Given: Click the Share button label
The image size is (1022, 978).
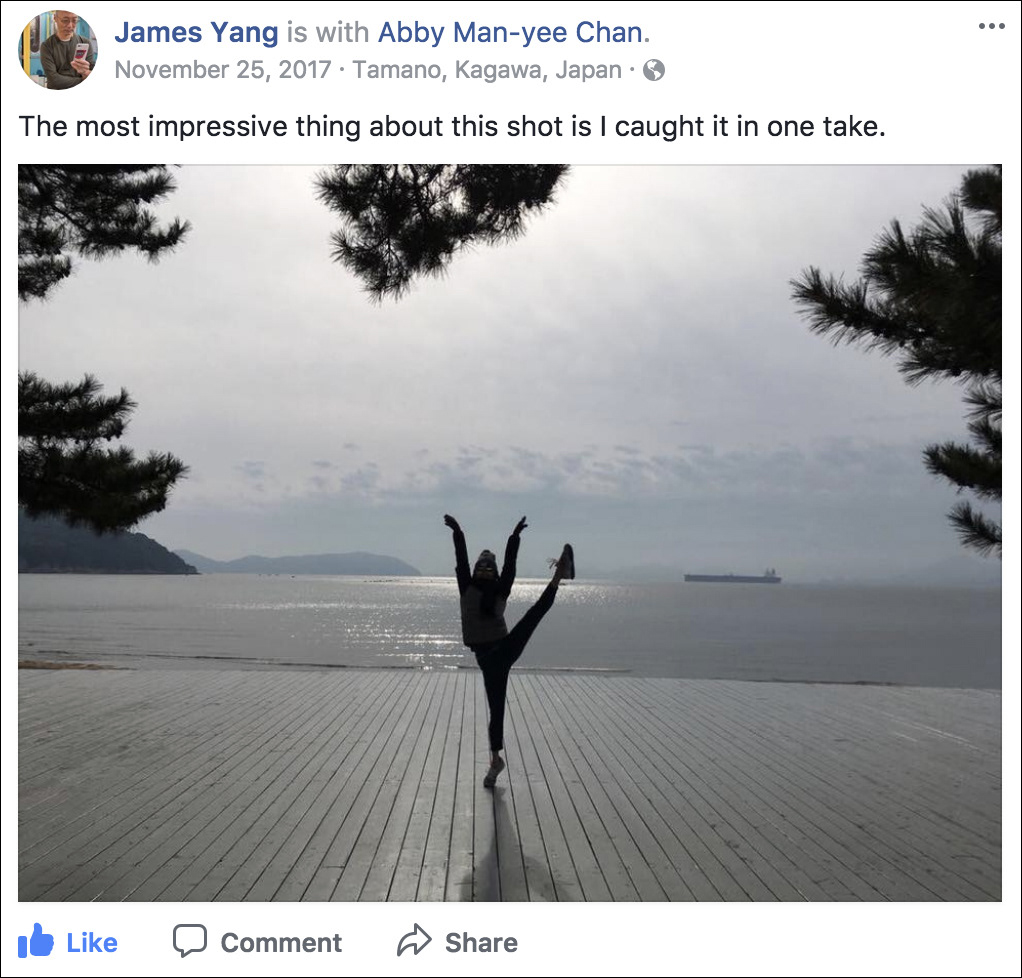Looking at the screenshot, I should pos(481,943).
